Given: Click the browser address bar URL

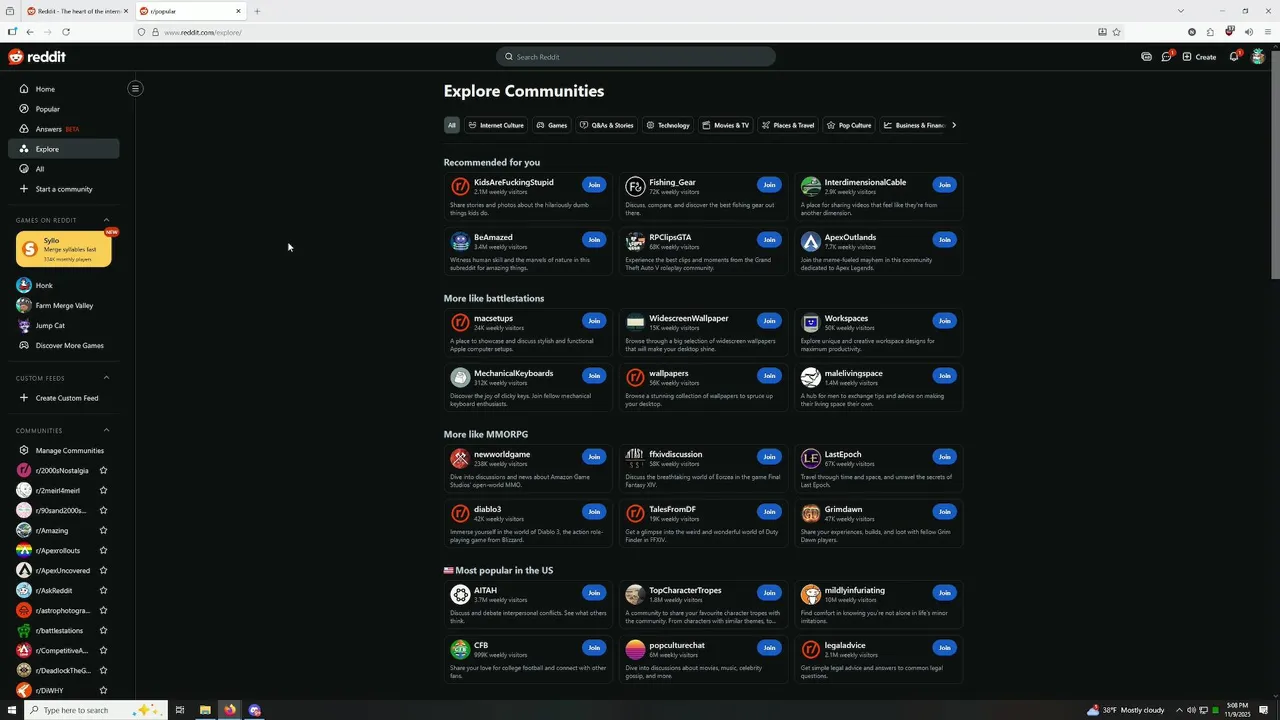Looking at the screenshot, I should 203,32.
